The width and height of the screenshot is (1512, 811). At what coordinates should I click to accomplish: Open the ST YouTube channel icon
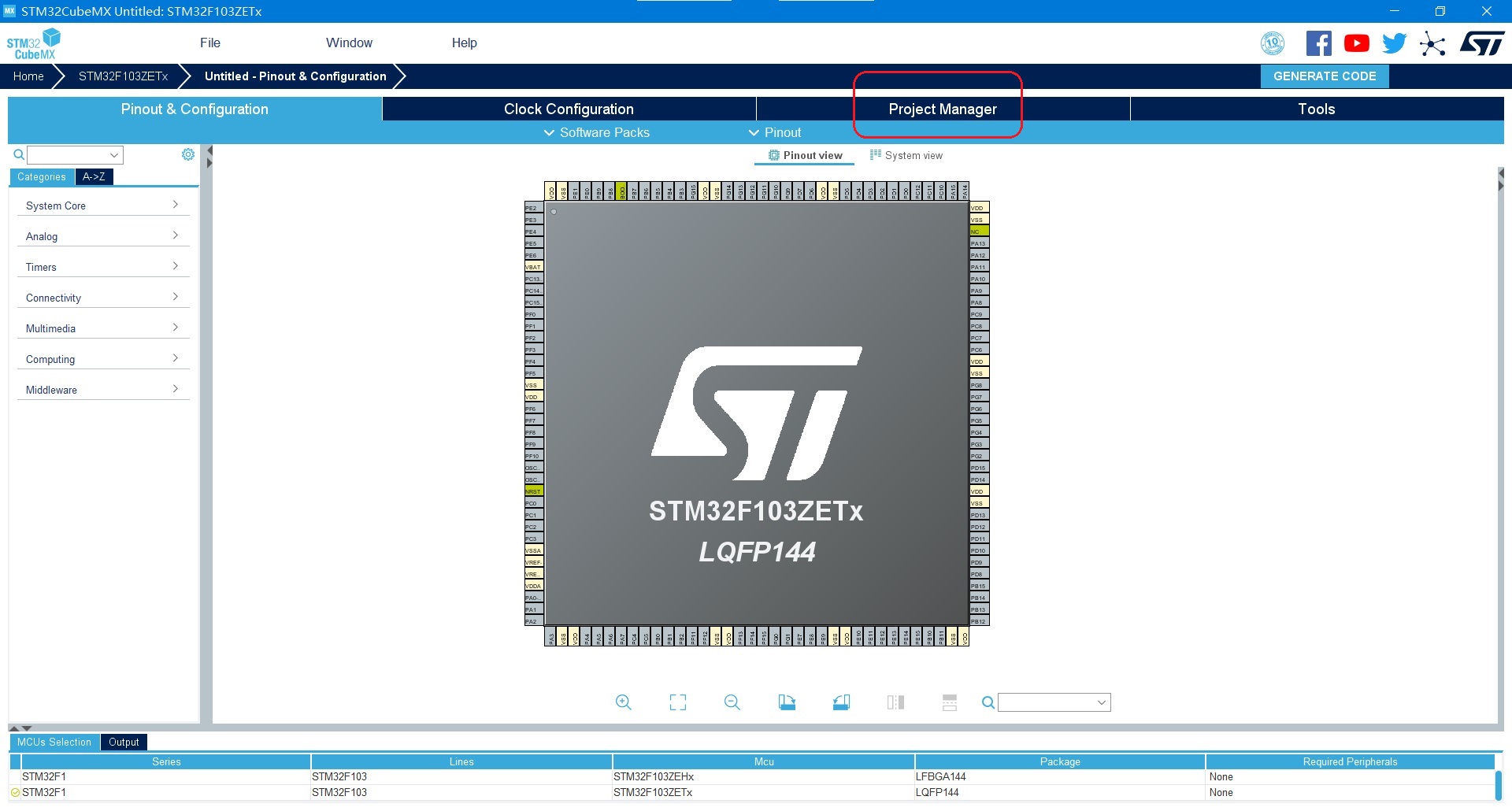(1356, 43)
